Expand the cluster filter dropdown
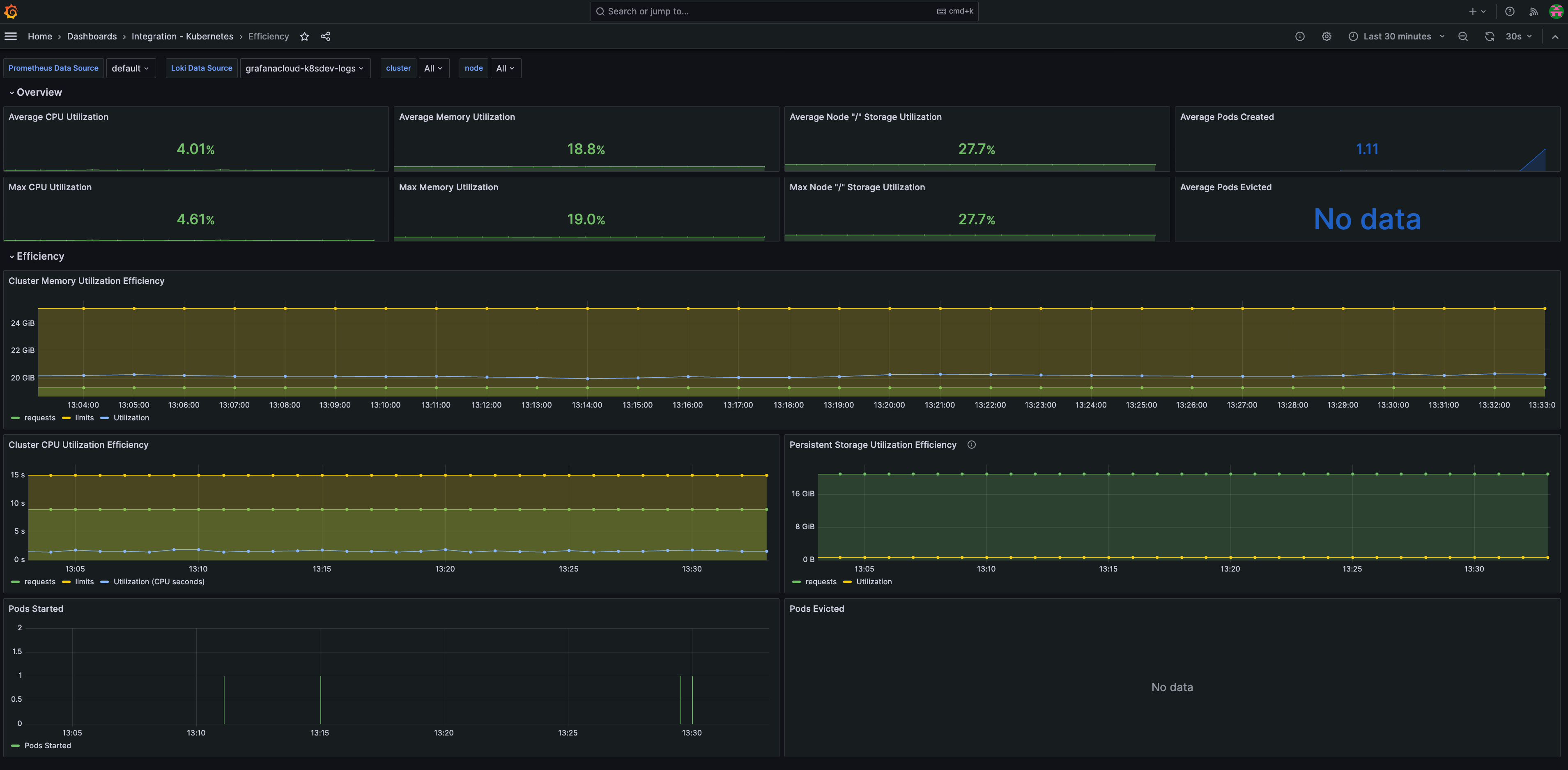1568x770 pixels. coord(433,68)
